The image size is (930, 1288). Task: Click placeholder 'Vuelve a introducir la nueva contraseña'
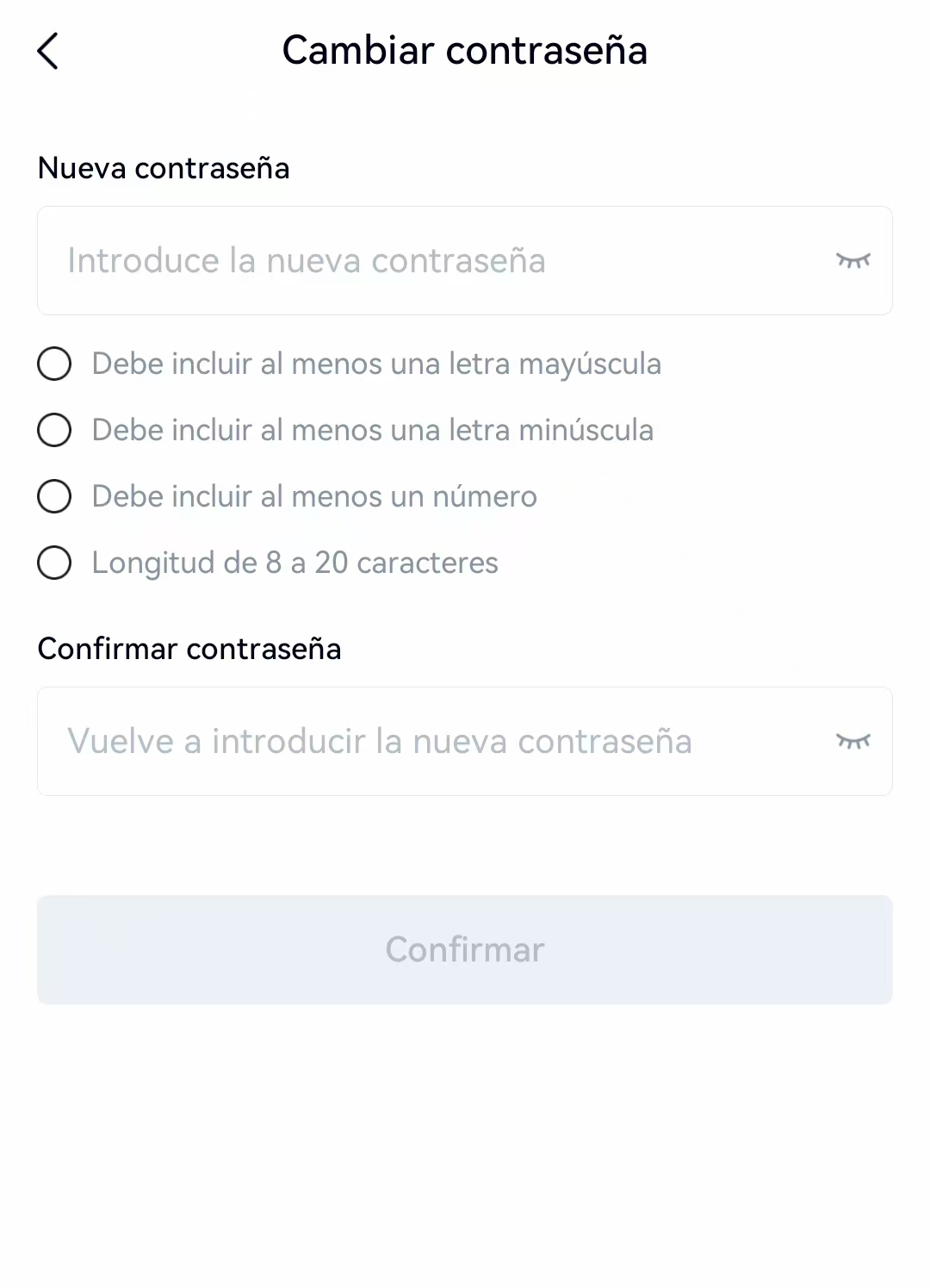(380, 741)
